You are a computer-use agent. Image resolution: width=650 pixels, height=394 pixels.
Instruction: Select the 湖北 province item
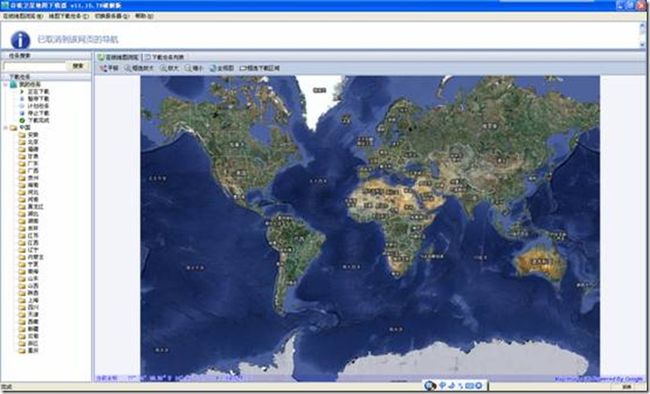pyautogui.click(x=33, y=214)
